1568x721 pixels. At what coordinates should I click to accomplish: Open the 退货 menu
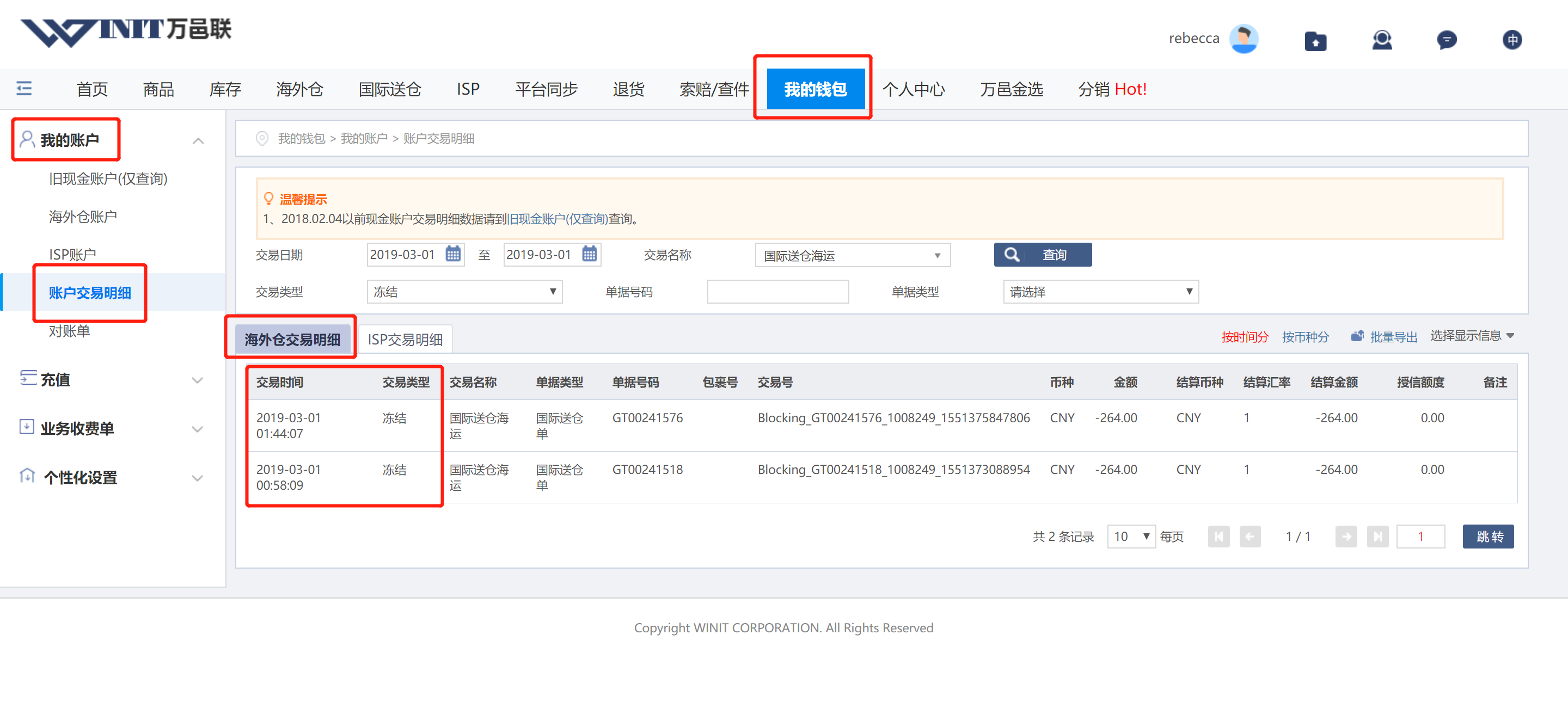pyautogui.click(x=628, y=89)
